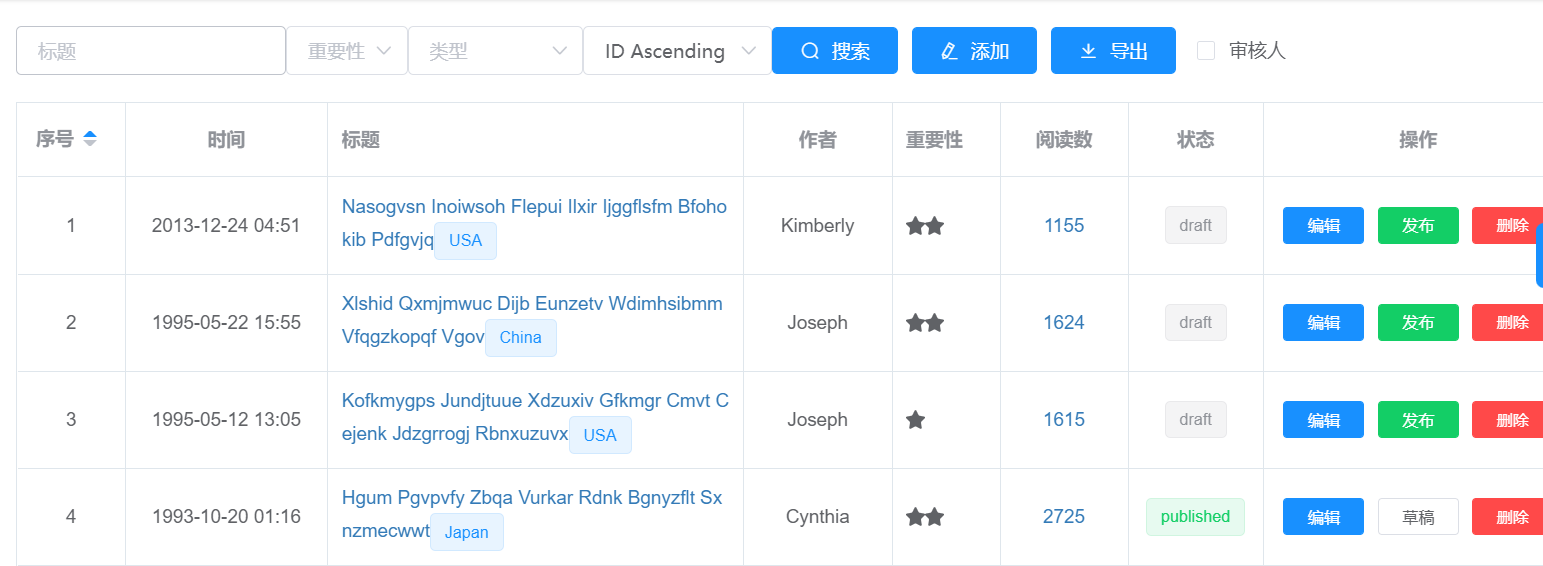Expand the 类型 select box

[495, 50]
